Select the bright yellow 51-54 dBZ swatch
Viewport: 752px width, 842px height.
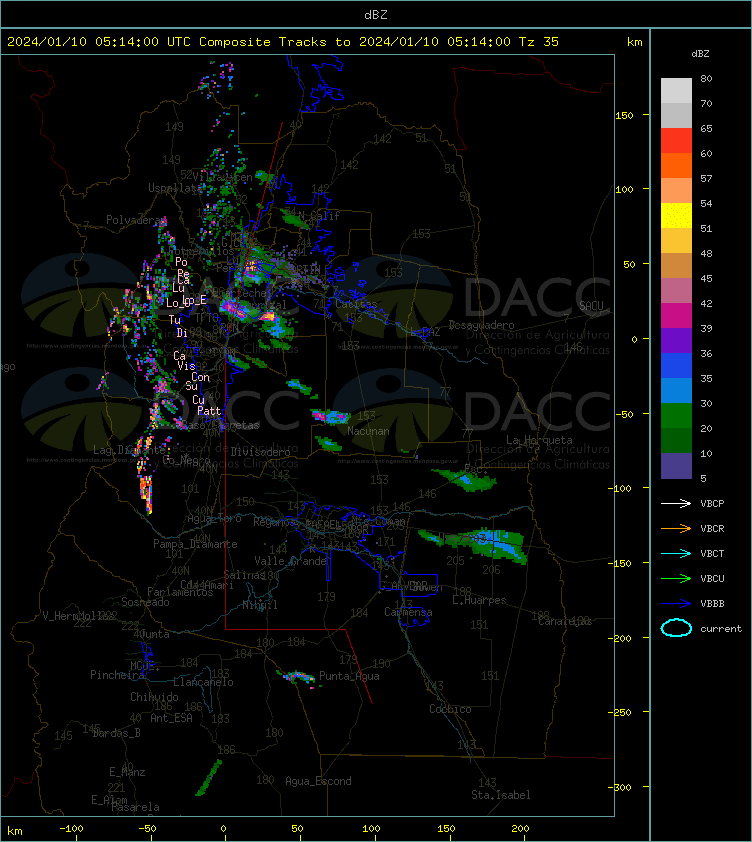point(676,215)
